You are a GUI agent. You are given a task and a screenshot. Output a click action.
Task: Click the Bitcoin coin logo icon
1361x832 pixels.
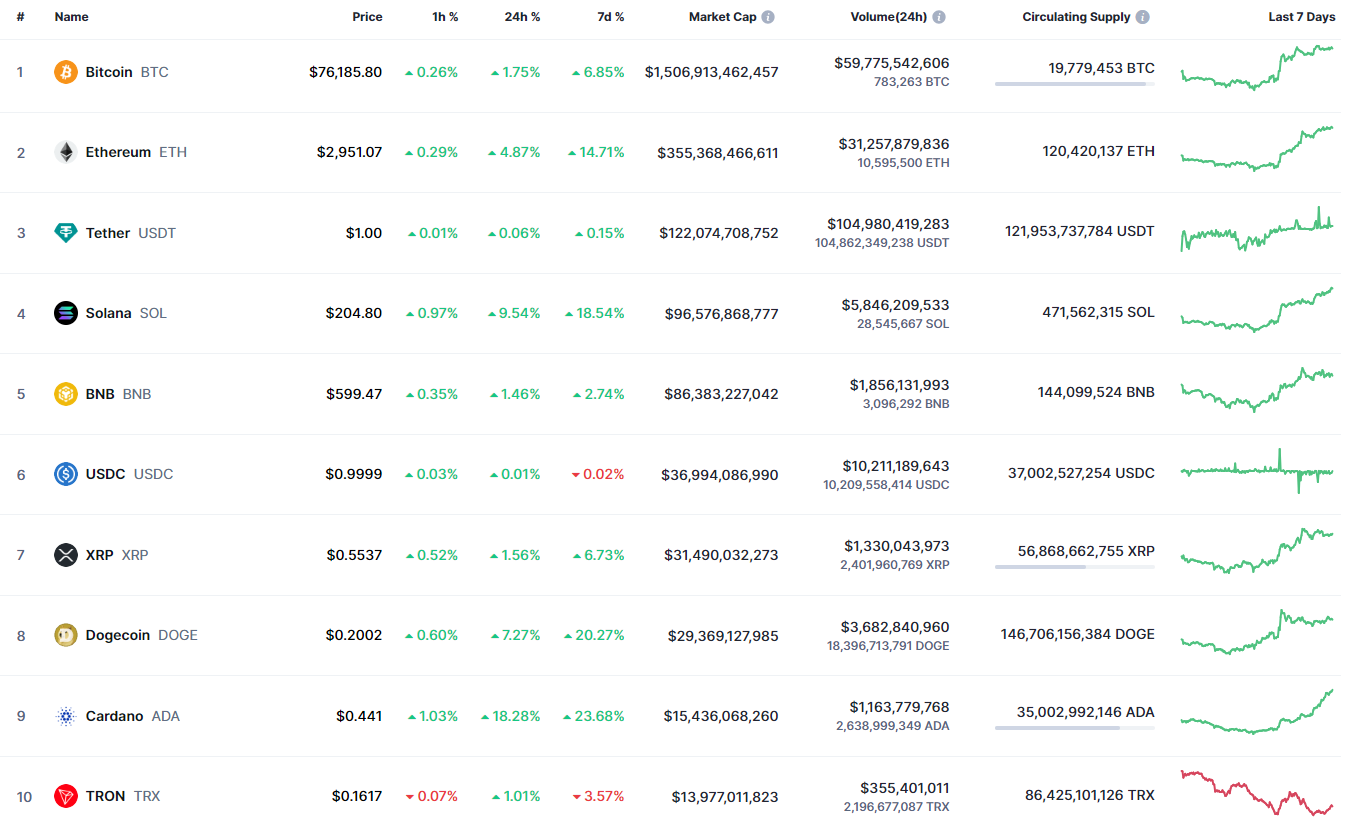point(65,72)
